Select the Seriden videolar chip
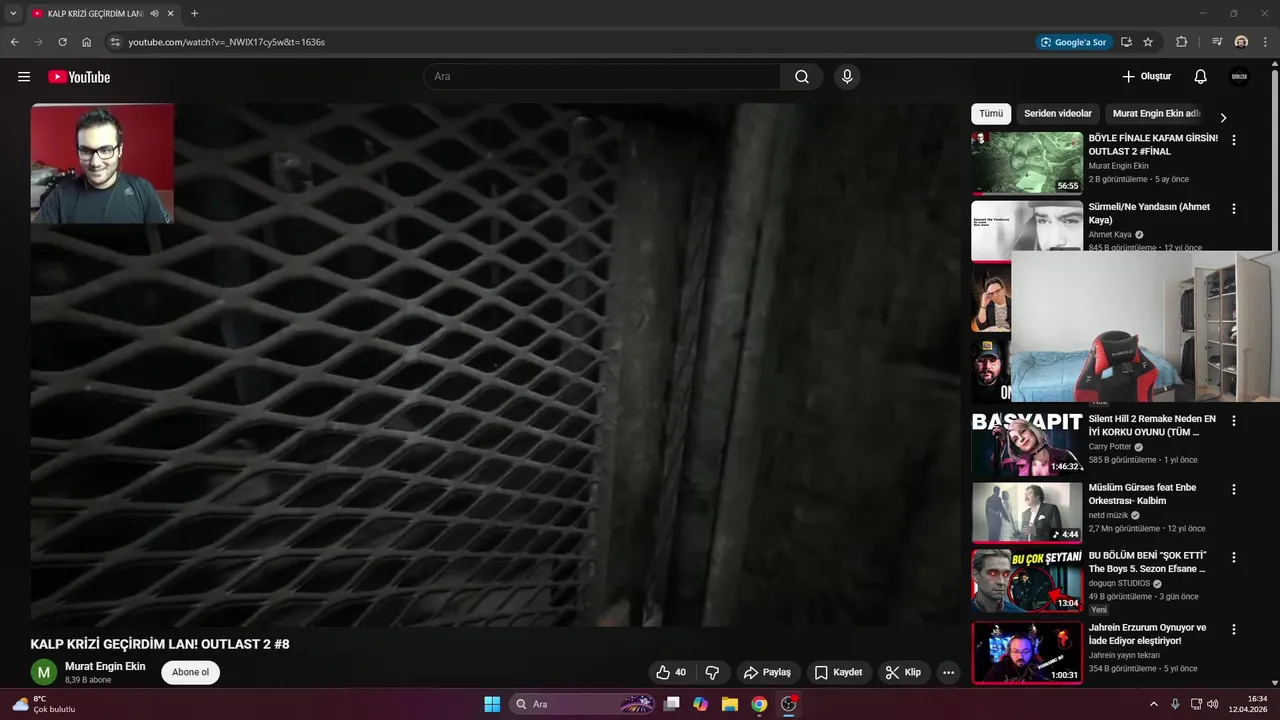The image size is (1280, 720). click(1058, 114)
